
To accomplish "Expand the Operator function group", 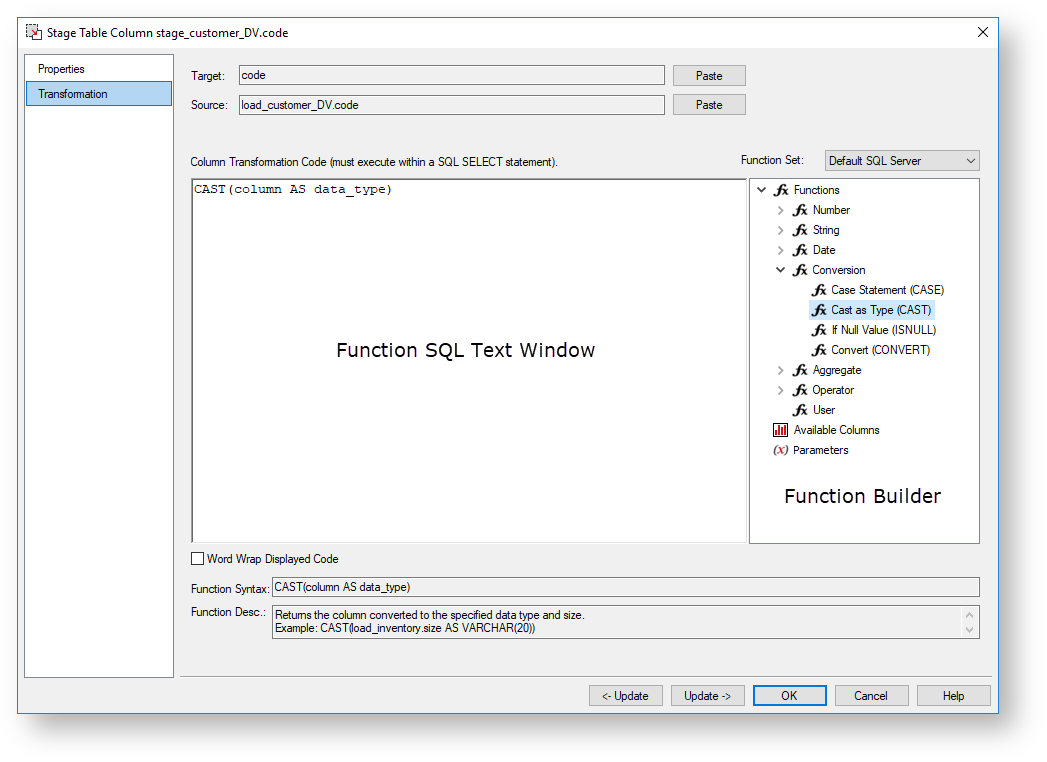I will [x=781, y=391].
